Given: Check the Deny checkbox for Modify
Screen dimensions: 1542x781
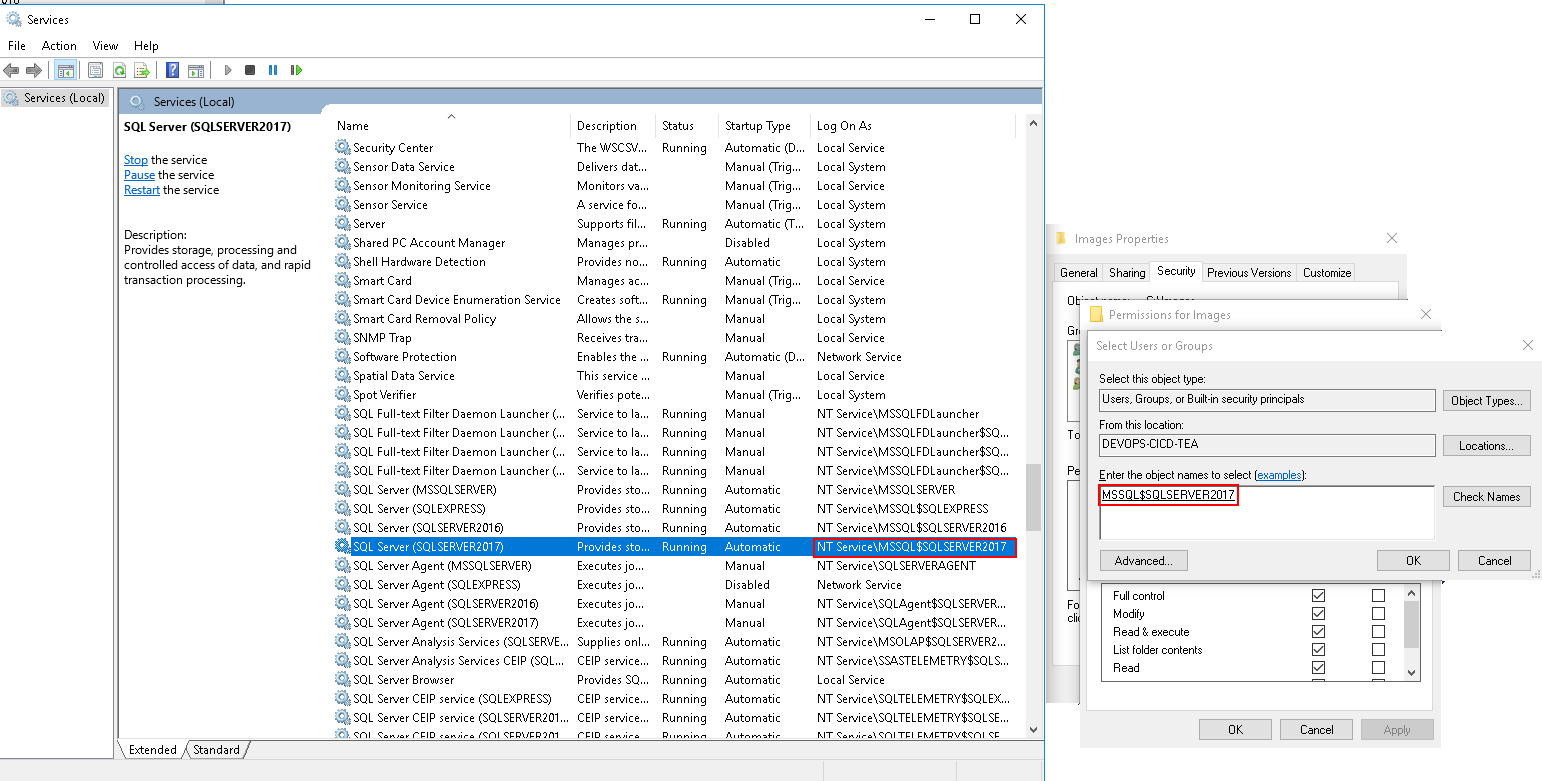Looking at the screenshot, I should pyautogui.click(x=1378, y=614).
